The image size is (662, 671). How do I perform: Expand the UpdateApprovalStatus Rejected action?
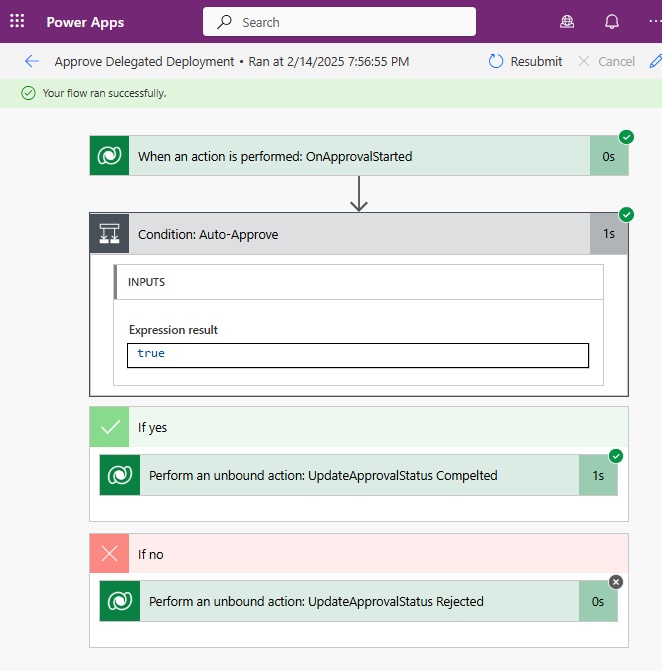pos(359,601)
